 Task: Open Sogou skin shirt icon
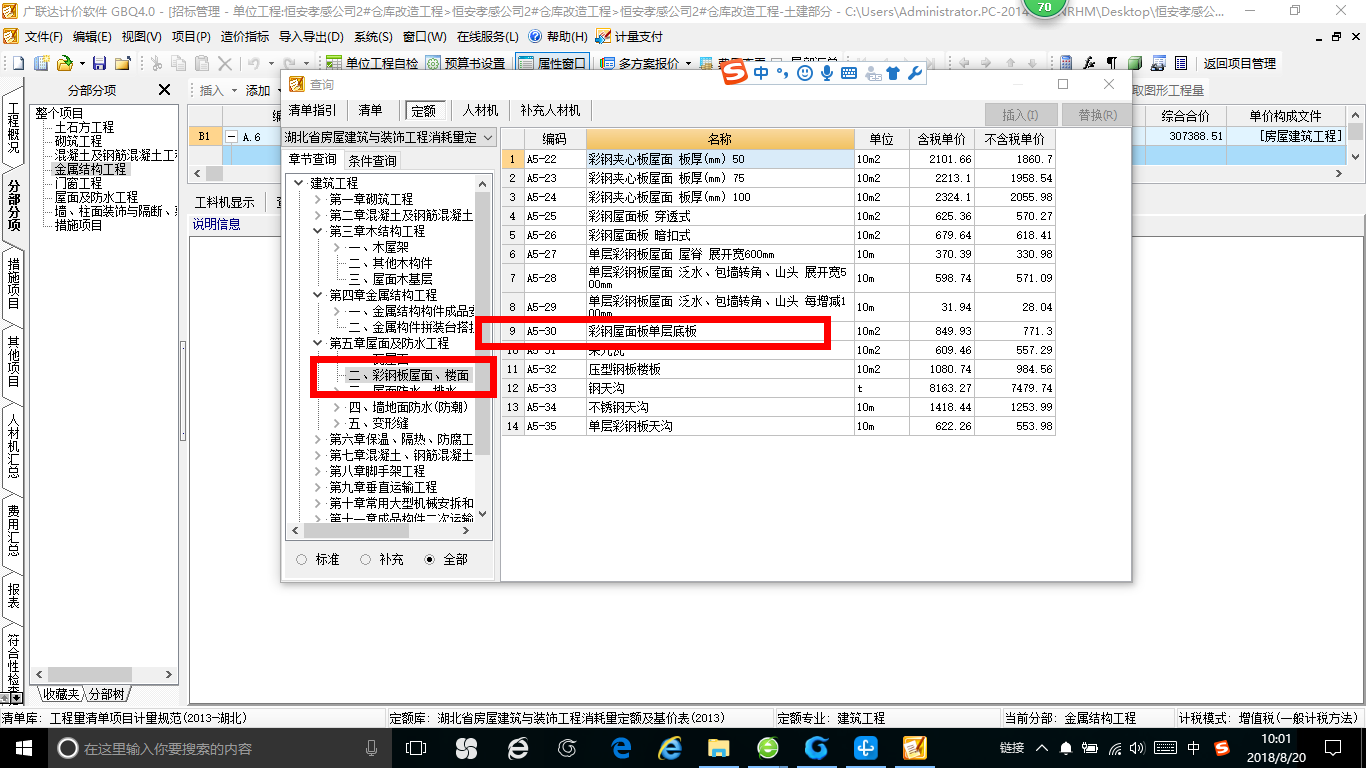tap(893, 73)
